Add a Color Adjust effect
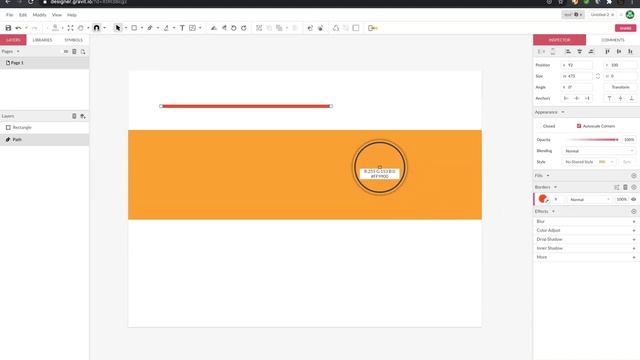The image size is (640, 360). (634, 231)
